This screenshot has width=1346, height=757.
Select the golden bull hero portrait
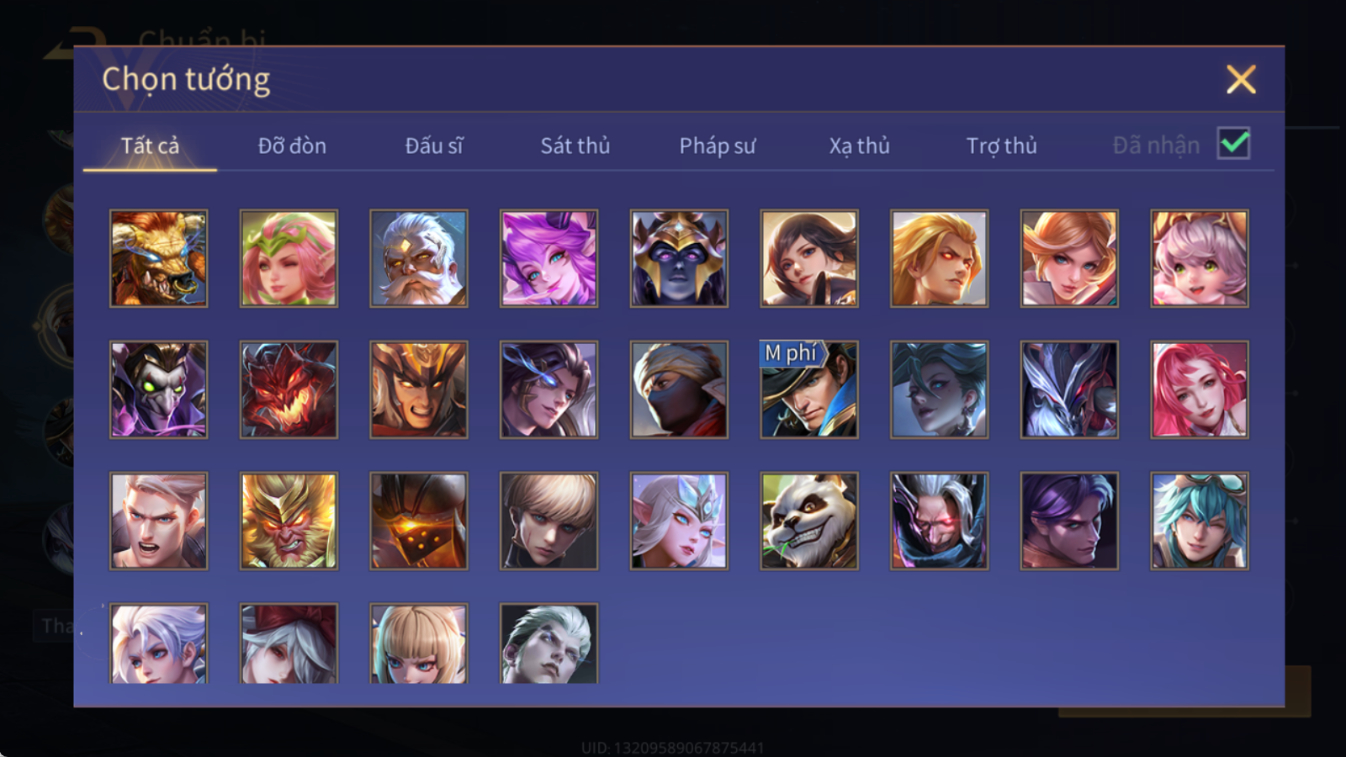(159, 258)
